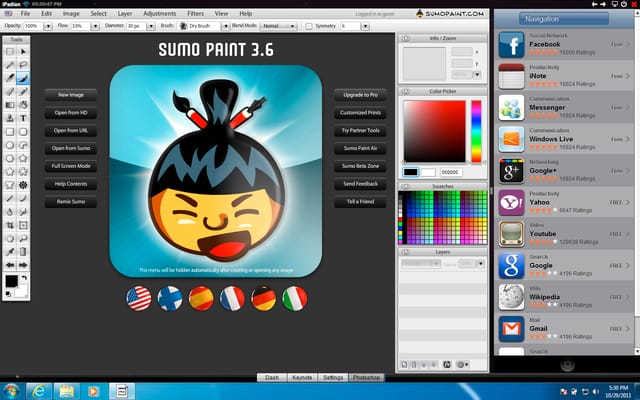Select the Rectangle shape tool
Screen dimensions: 640x400
coord(10,131)
